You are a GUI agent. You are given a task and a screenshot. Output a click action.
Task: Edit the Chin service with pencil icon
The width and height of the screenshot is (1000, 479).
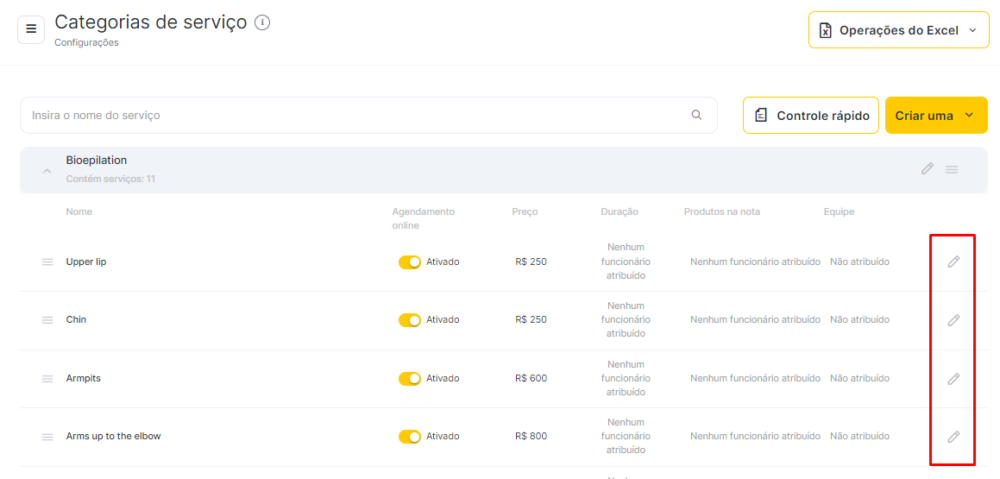coord(953,320)
